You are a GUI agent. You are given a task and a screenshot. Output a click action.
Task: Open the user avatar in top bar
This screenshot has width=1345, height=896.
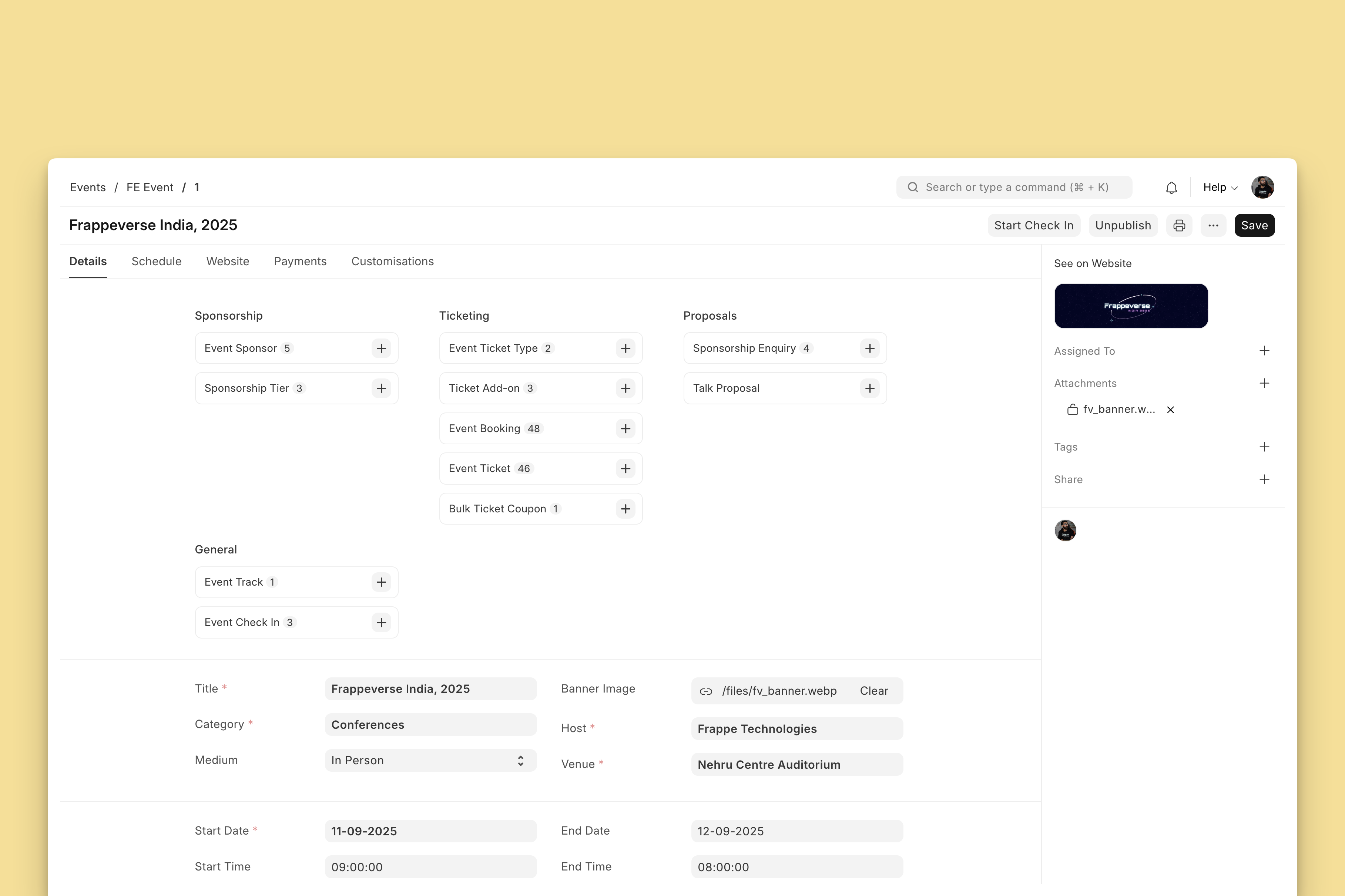coord(1262,188)
